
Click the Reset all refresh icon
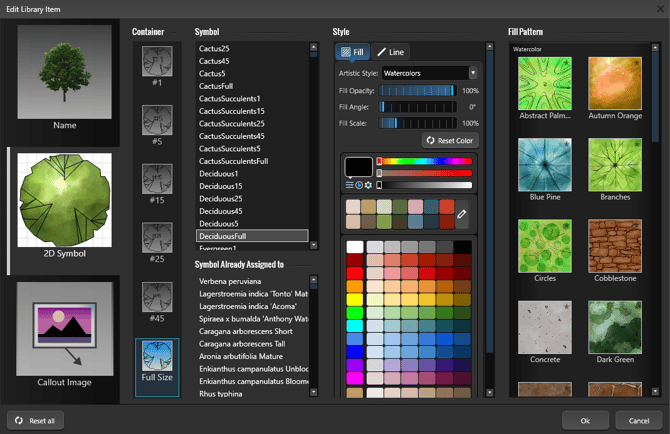[17, 420]
